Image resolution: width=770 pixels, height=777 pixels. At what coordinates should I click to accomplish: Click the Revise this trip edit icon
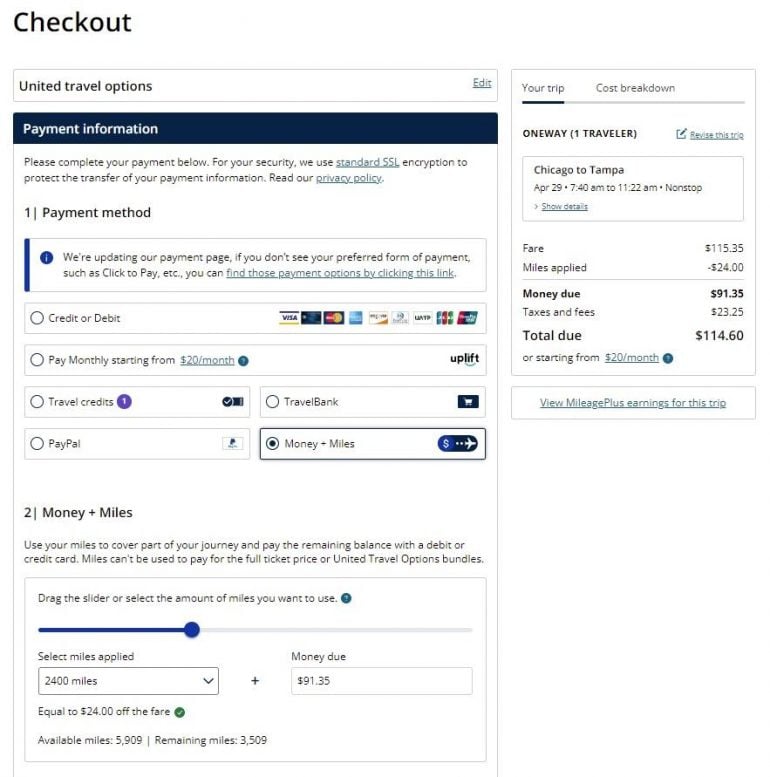point(682,134)
